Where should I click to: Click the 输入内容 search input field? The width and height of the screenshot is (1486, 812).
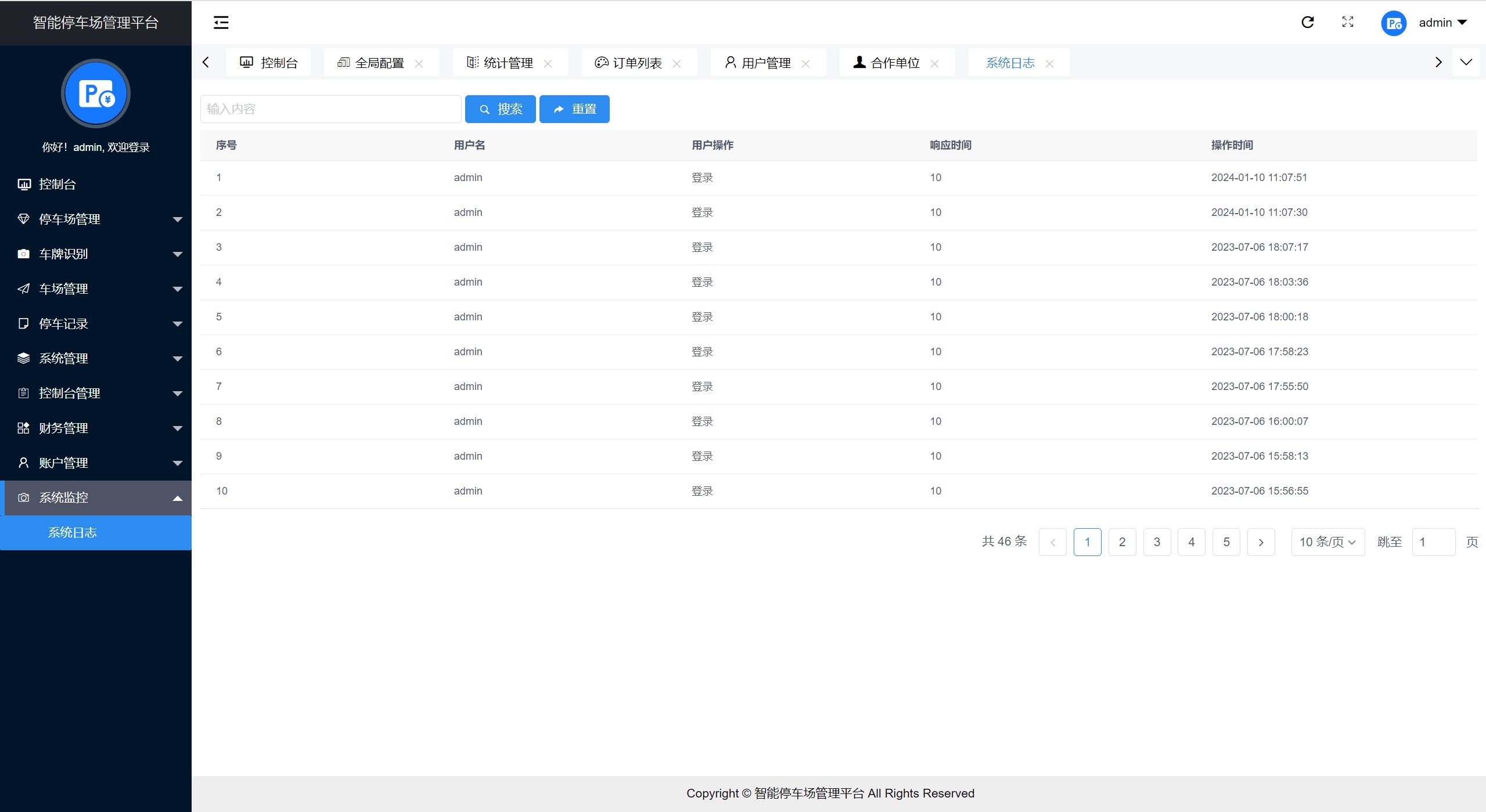click(330, 109)
